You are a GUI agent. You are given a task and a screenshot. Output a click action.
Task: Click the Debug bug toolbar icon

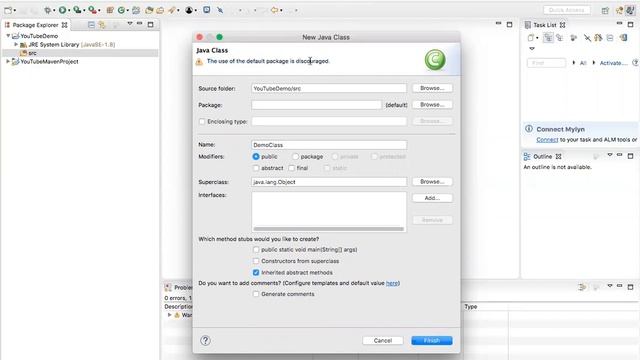pyautogui.click(x=47, y=10)
